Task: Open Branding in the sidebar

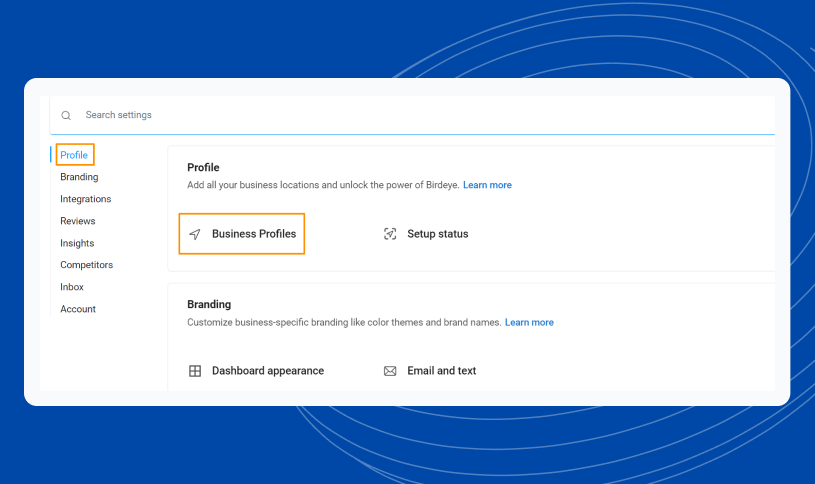Action: tap(79, 177)
